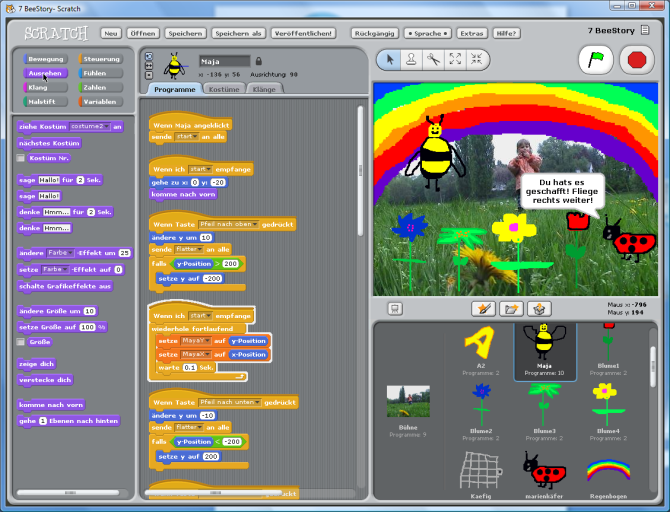This screenshot has height=512, width=670.
Task: Select the shrink sprite tool
Action: coord(476,59)
